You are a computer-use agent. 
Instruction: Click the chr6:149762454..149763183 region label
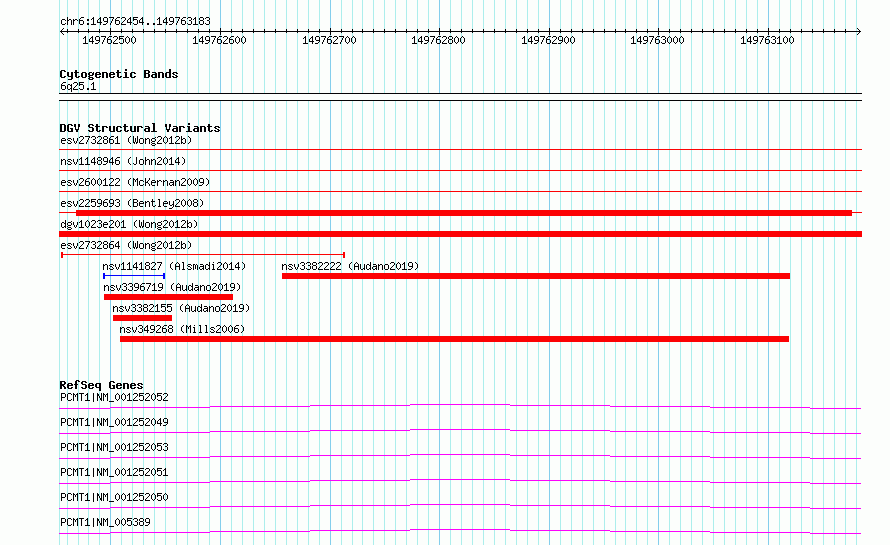pyautogui.click(x=135, y=22)
